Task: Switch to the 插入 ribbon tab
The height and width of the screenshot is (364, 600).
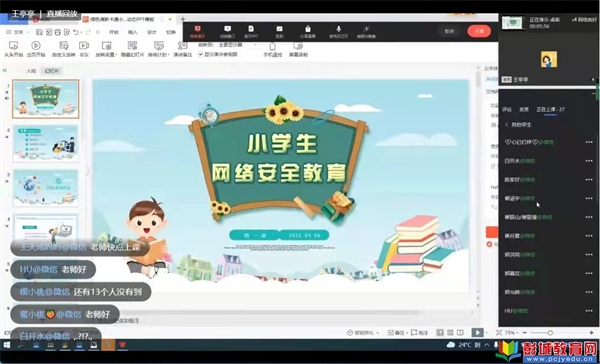Action: click(x=132, y=32)
